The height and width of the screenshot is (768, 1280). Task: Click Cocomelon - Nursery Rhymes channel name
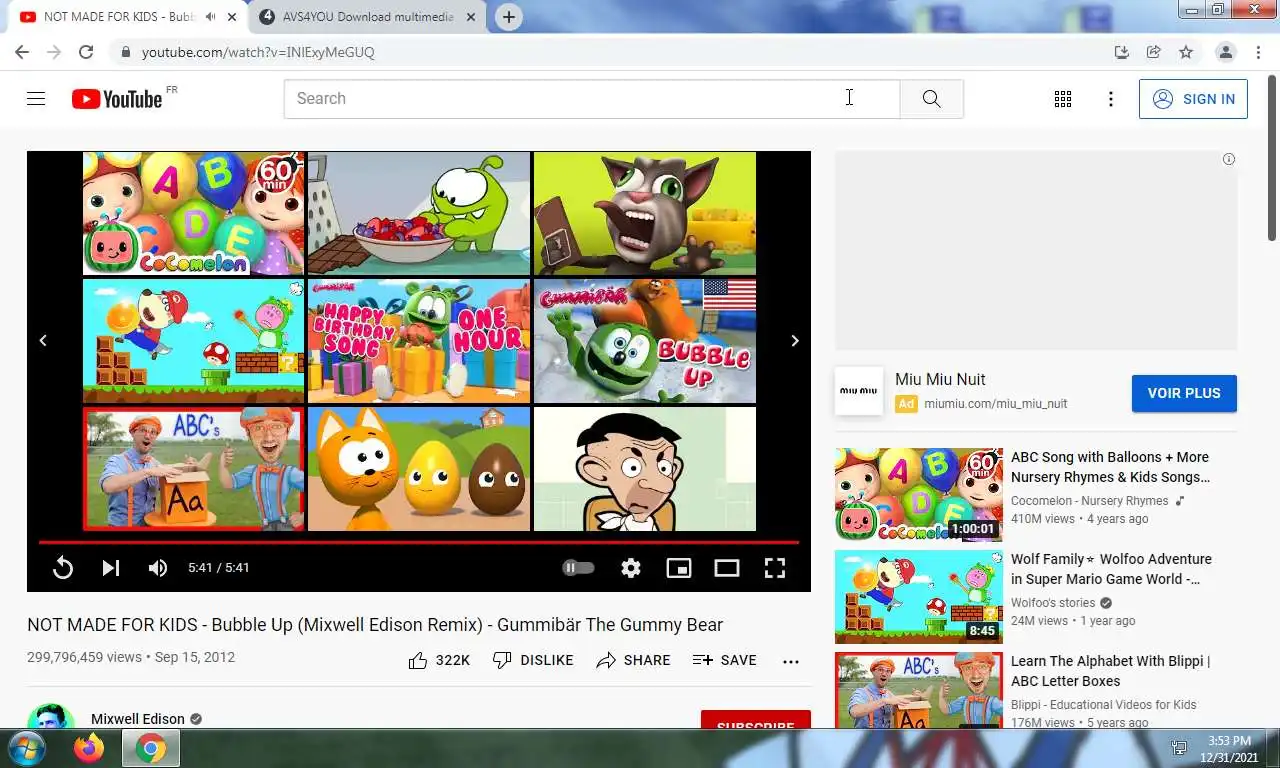pos(1089,501)
